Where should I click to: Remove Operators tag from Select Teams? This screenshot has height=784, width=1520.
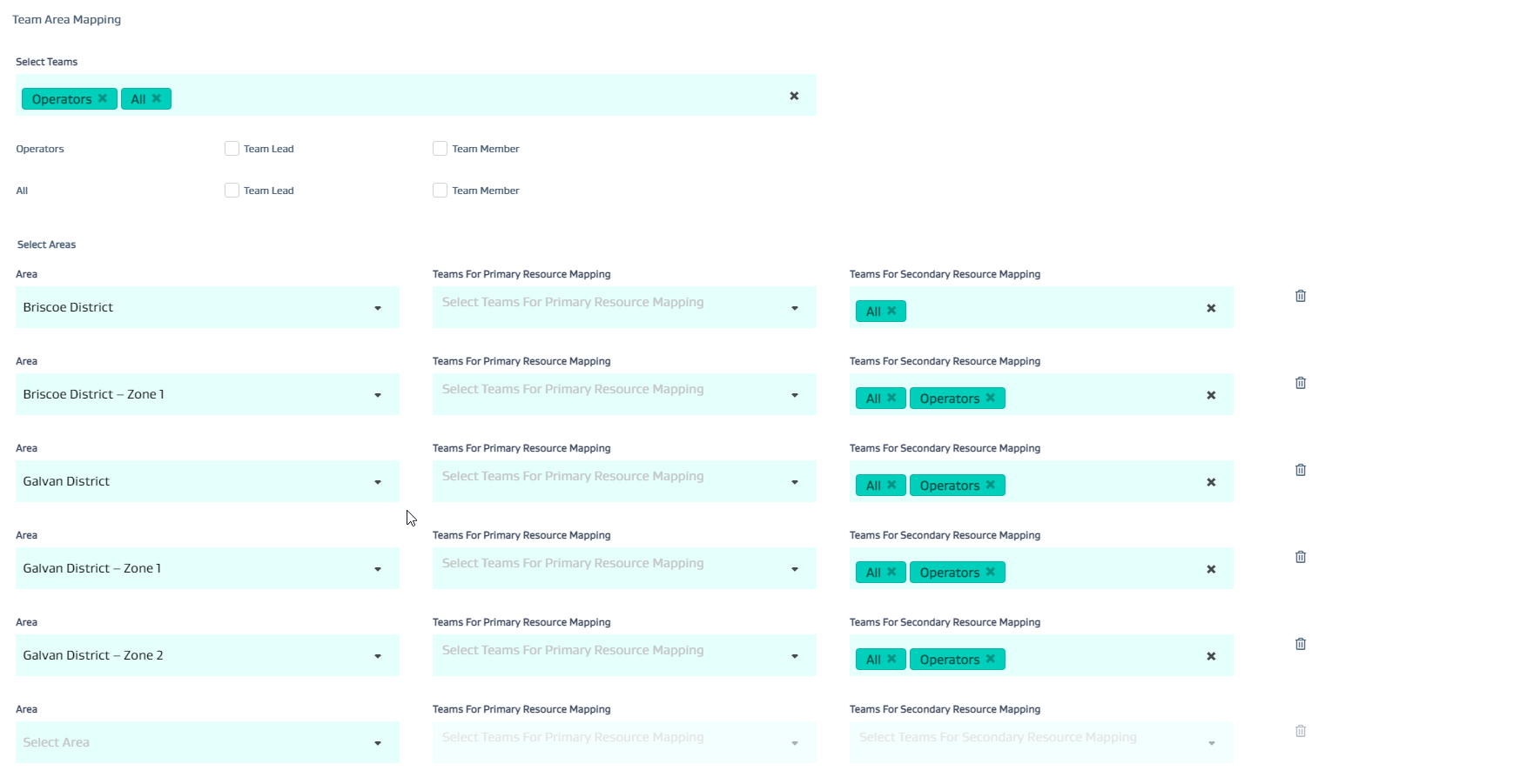(103, 98)
